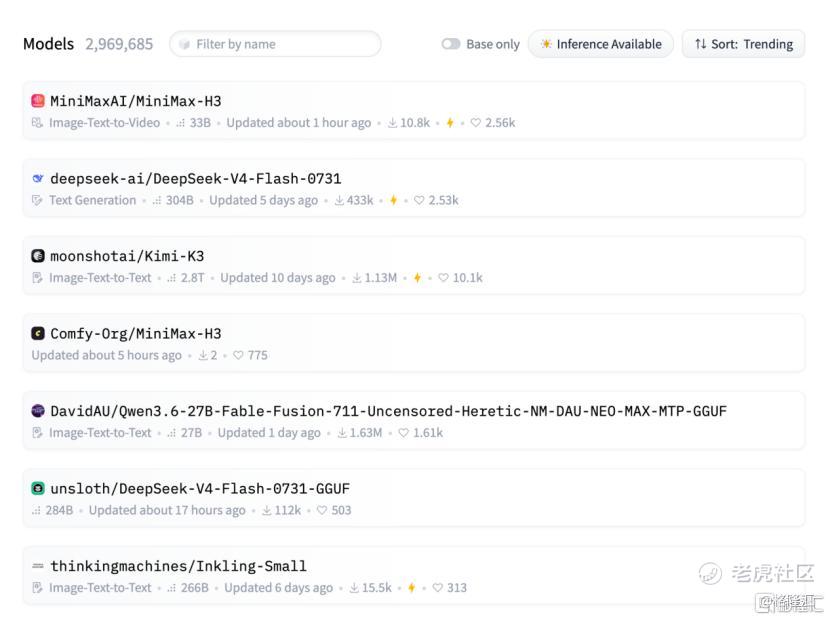Open MiniMaxAI/MiniMax-H3 model link

point(136,101)
